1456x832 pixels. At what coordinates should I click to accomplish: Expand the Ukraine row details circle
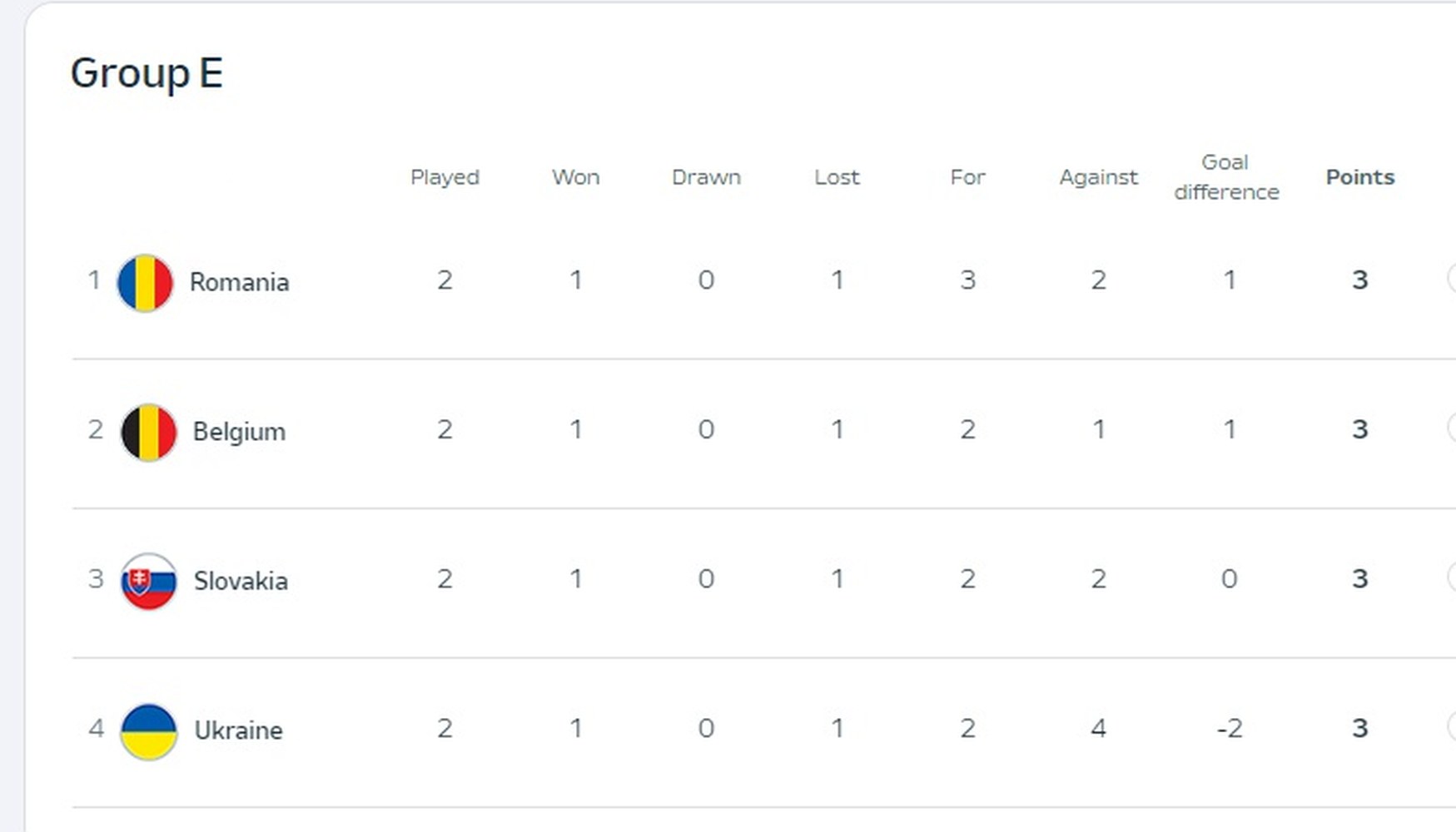click(1451, 726)
